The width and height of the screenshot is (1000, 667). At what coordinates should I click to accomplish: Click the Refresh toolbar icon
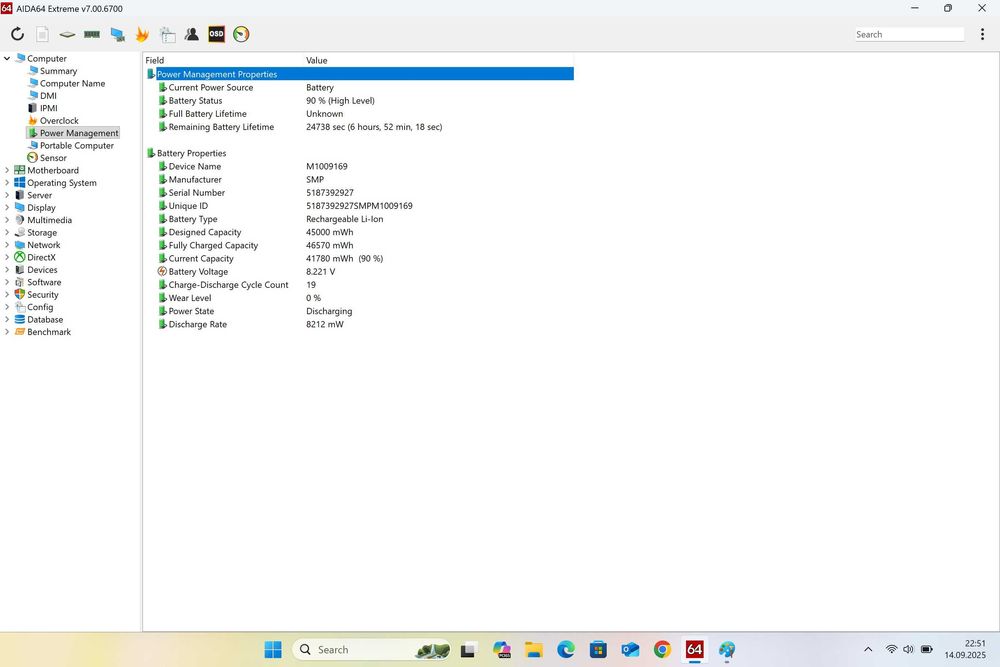click(x=17, y=34)
